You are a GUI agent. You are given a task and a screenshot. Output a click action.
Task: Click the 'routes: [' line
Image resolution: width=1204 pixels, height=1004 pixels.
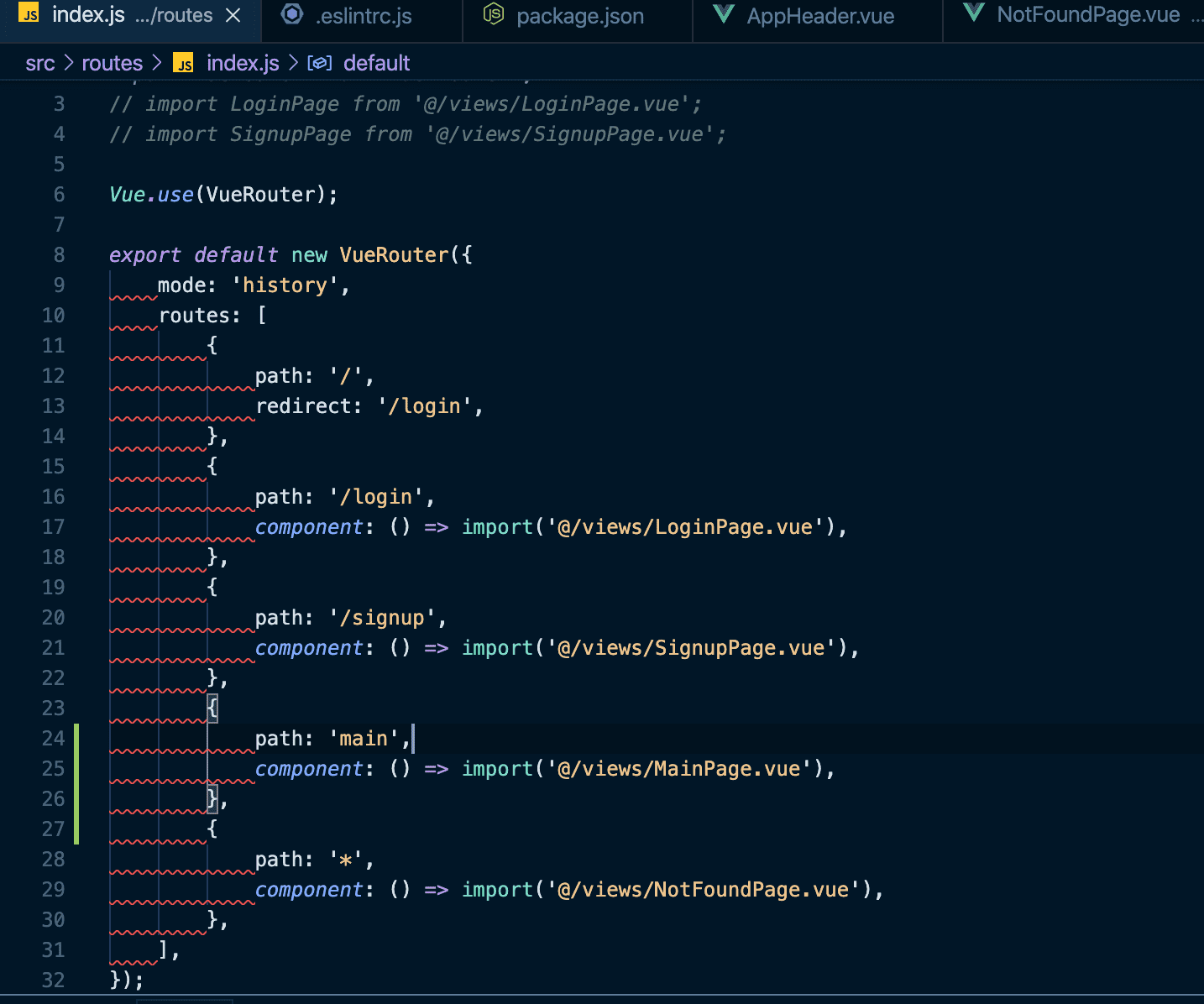(x=212, y=316)
